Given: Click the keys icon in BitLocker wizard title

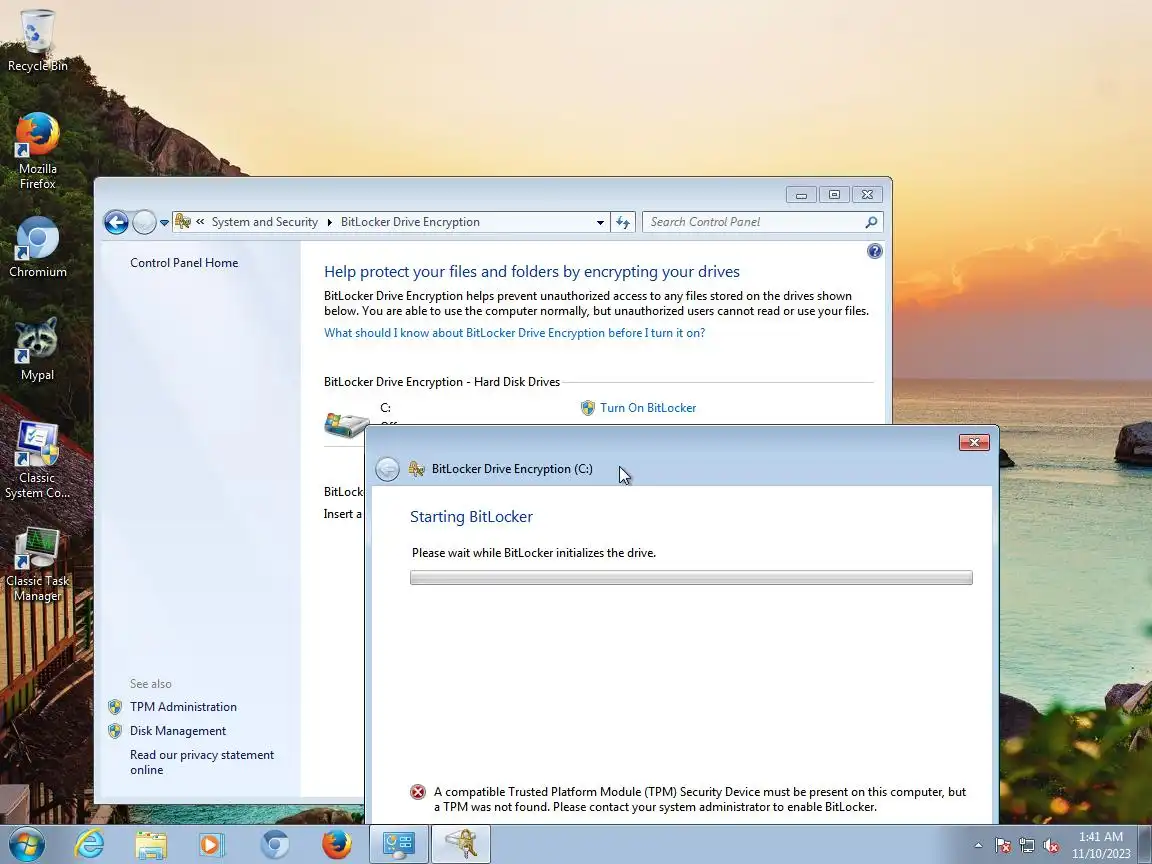Looking at the screenshot, I should (x=417, y=469).
